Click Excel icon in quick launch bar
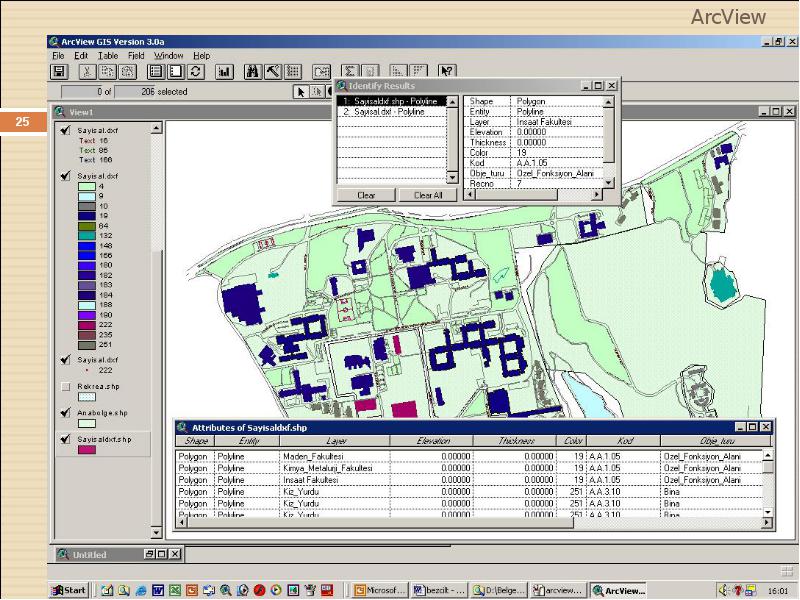This screenshot has height=600, width=800. pos(174,590)
